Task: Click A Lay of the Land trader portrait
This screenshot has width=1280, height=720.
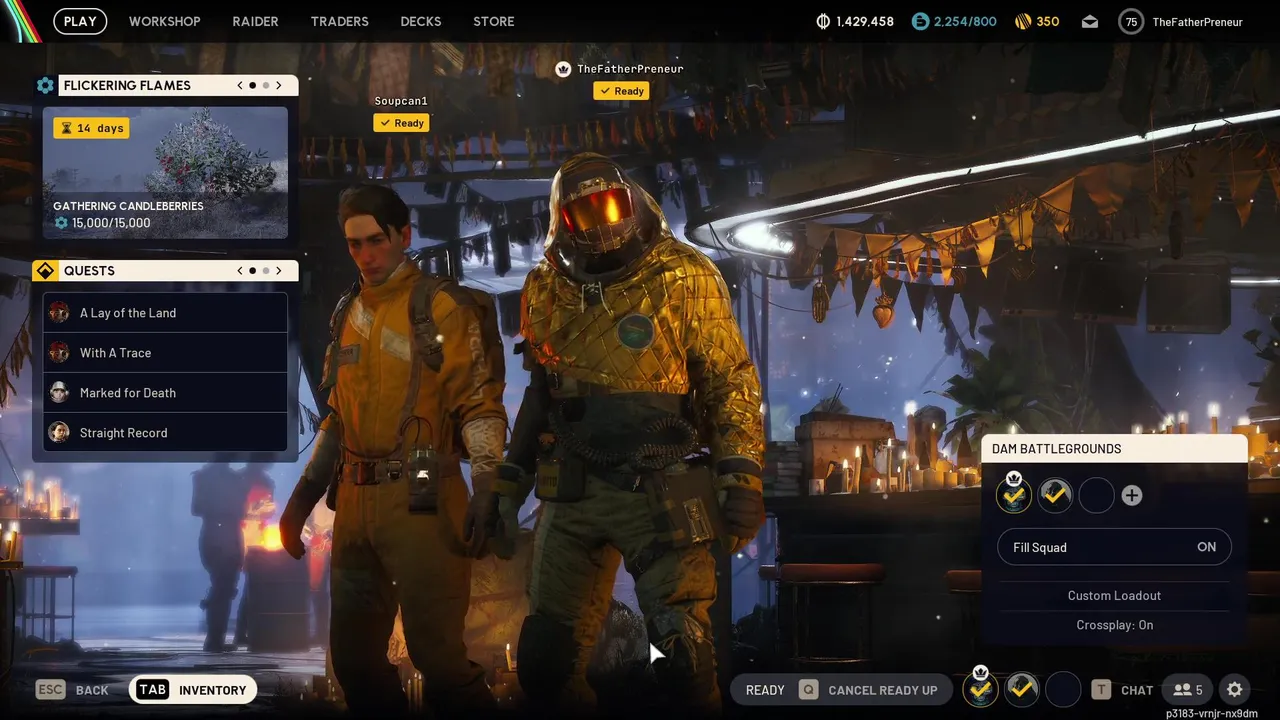Action: (59, 312)
